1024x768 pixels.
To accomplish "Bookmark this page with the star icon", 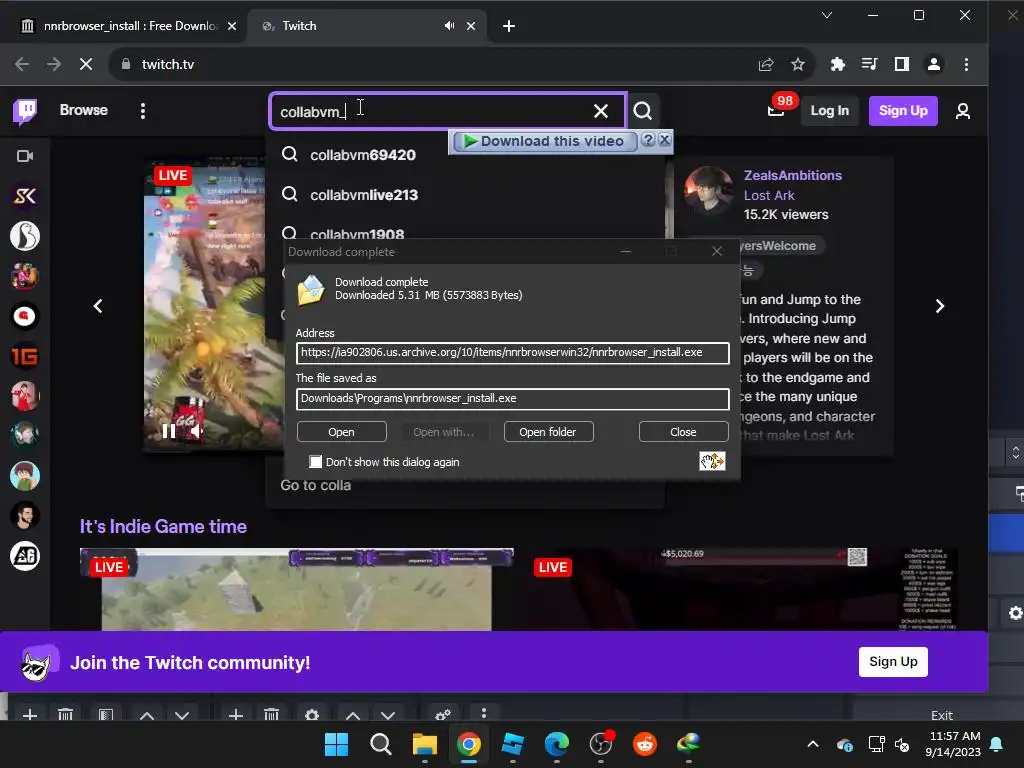I will tap(797, 64).
